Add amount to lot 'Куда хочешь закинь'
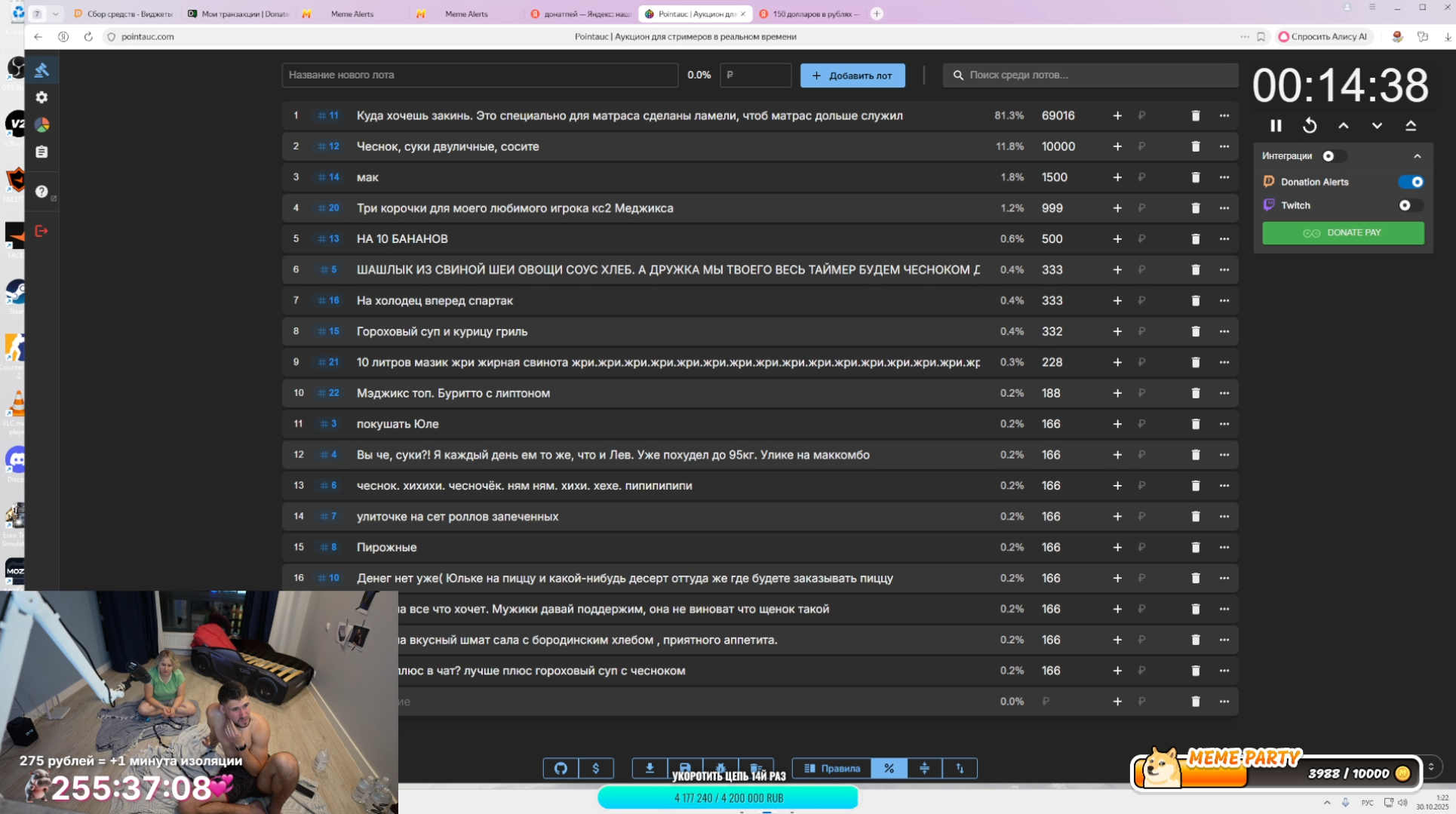Viewport: 1456px width, 814px height. (1117, 115)
